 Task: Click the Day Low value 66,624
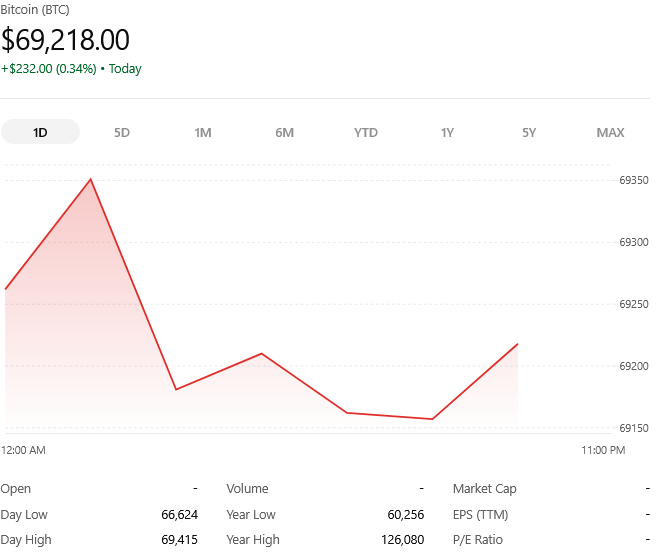[179, 515]
